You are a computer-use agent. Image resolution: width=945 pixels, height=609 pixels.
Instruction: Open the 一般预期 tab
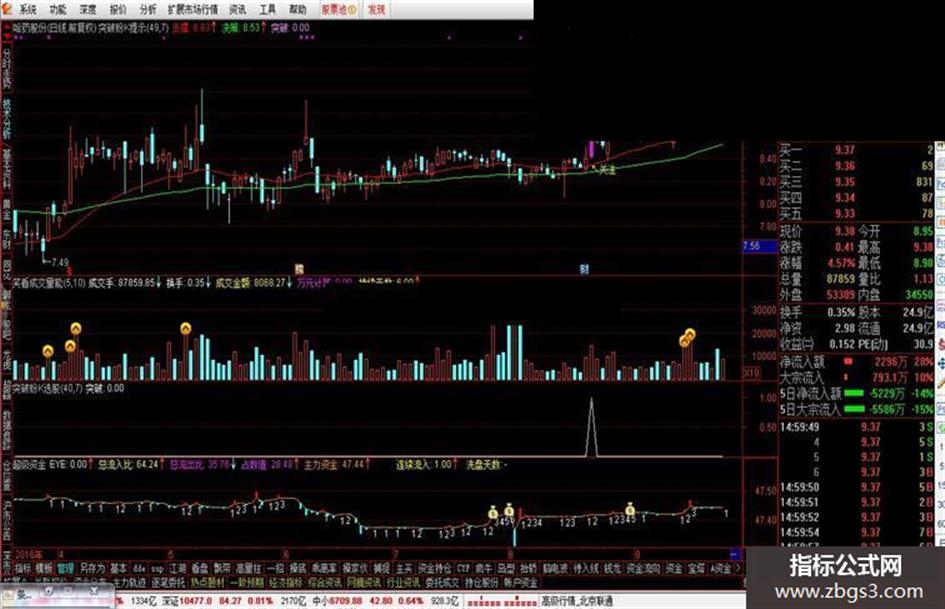[x=246, y=582]
